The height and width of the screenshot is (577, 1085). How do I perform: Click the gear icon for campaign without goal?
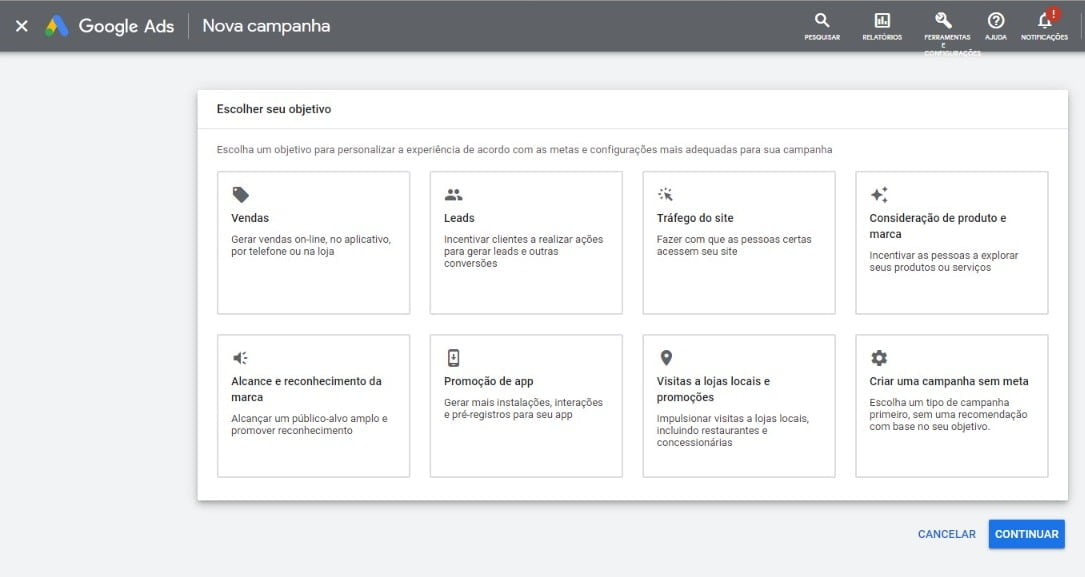(879, 358)
